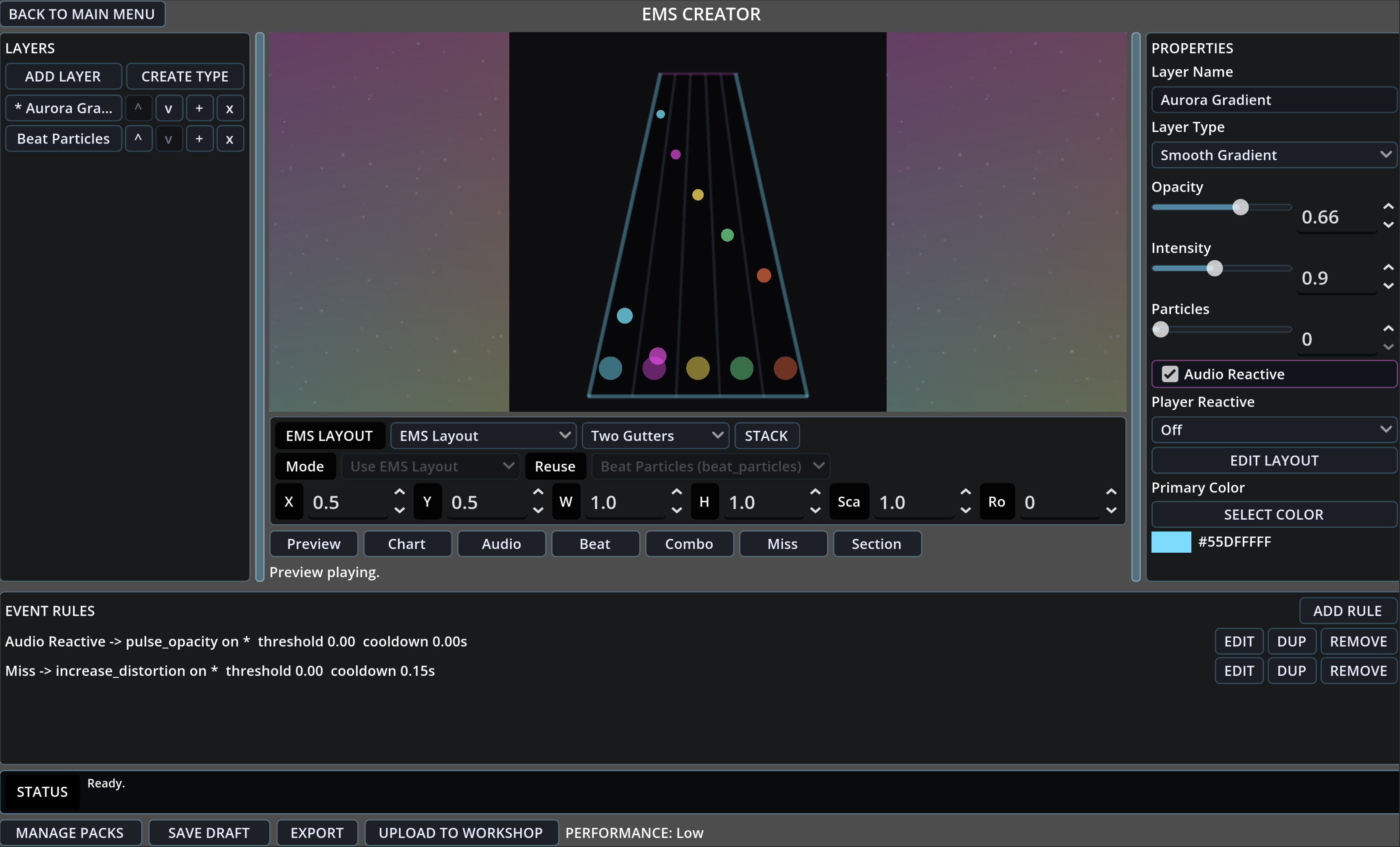The height and width of the screenshot is (847, 1400).
Task: Decrease the Intensity value with down arrow
Action: [1388, 286]
